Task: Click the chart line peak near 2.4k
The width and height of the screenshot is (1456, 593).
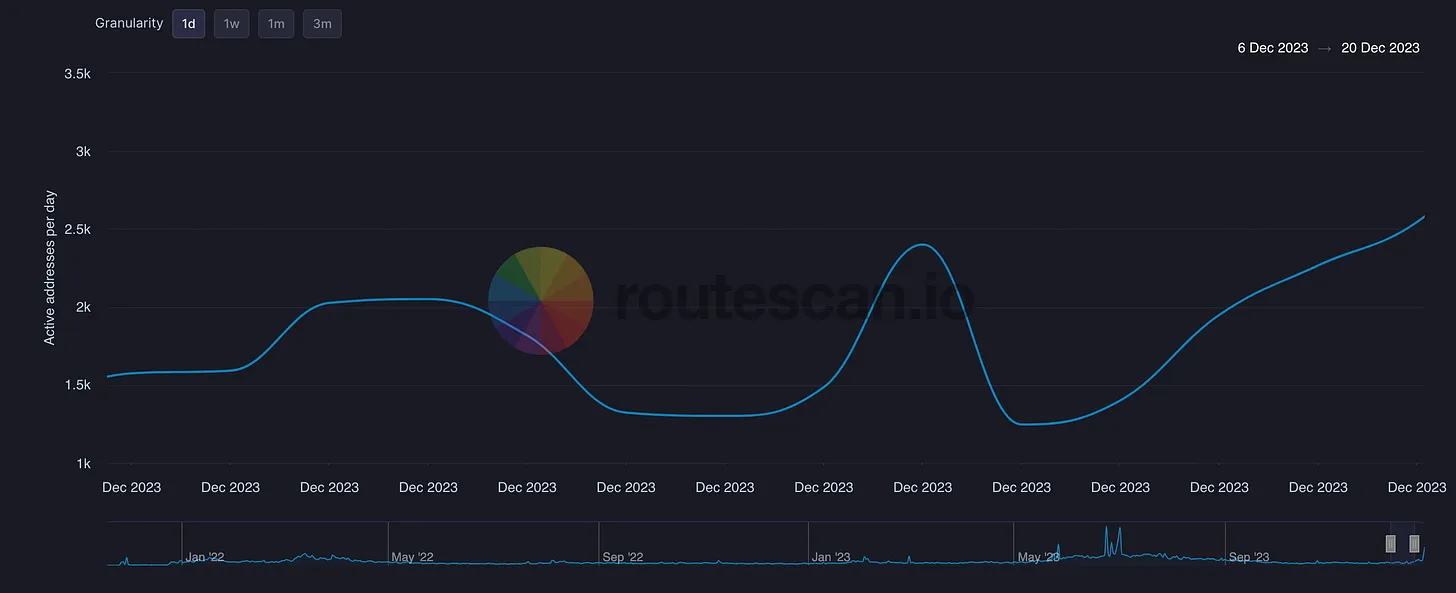Action: pos(921,244)
